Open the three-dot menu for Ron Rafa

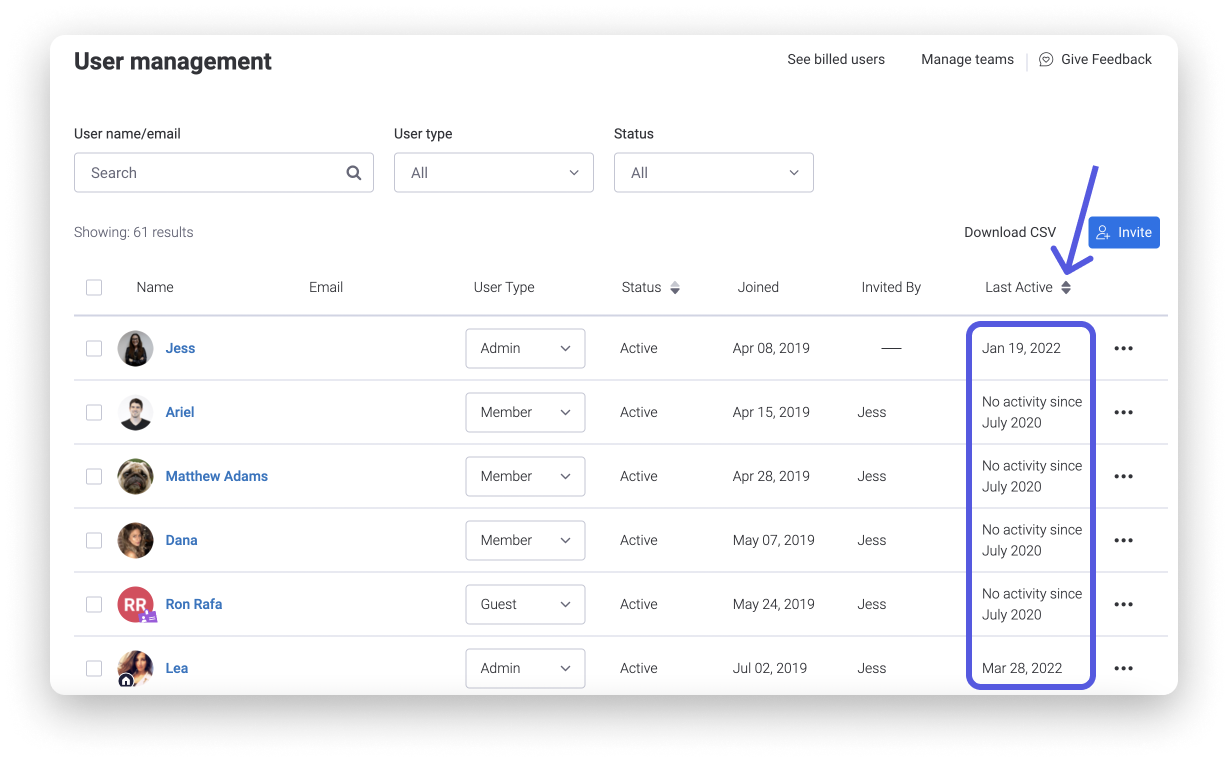[1123, 604]
